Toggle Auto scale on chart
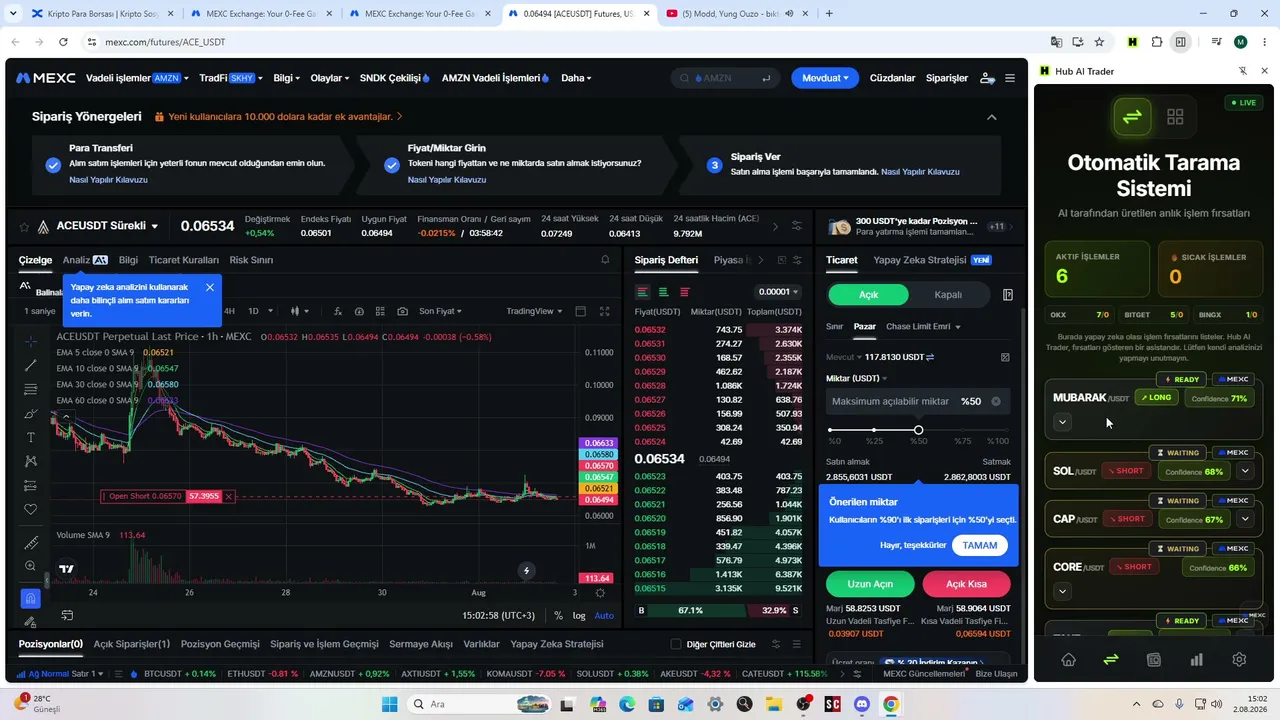The width and height of the screenshot is (1280, 720). [x=604, y=615]
